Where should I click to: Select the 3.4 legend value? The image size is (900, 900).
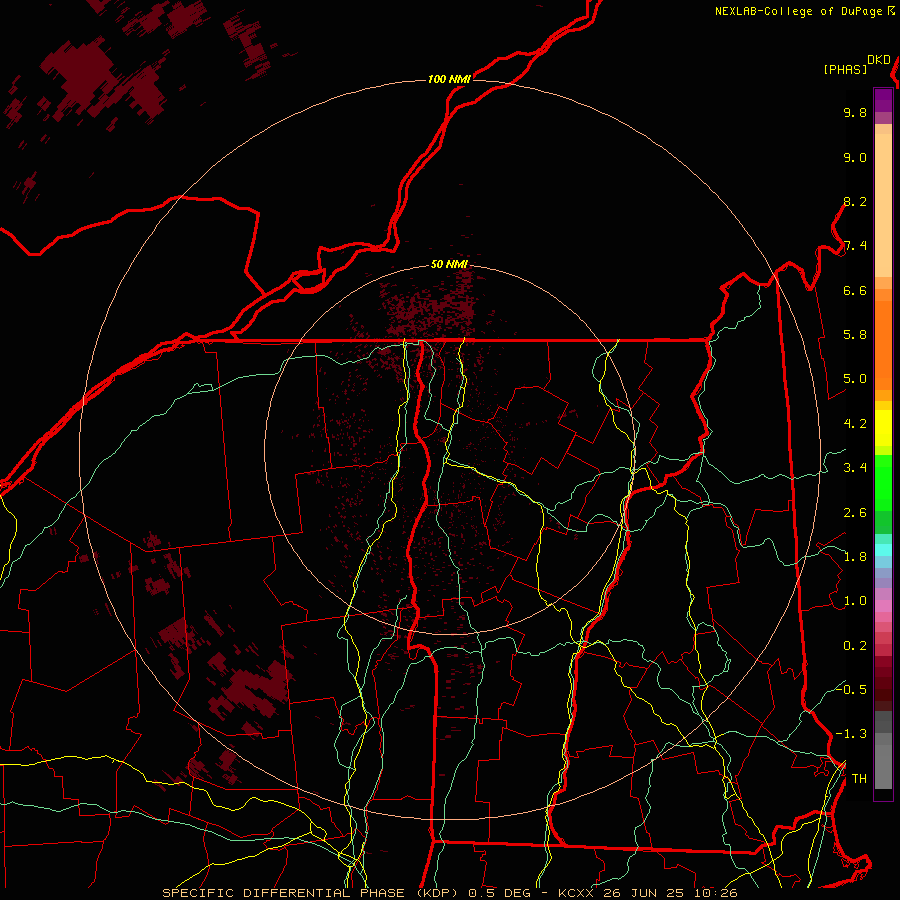[x=855, y=468]
